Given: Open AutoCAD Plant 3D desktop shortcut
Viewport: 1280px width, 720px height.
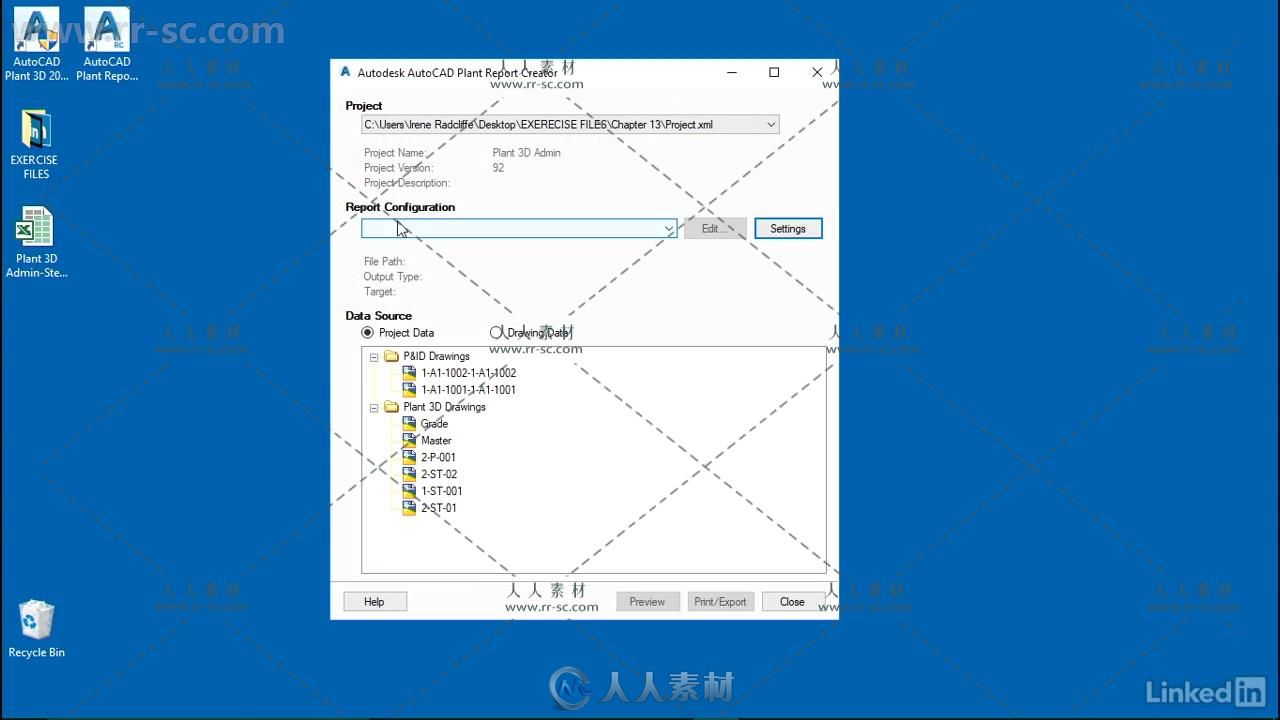Looking at the screenshot, I should click(x=36, y=44).
